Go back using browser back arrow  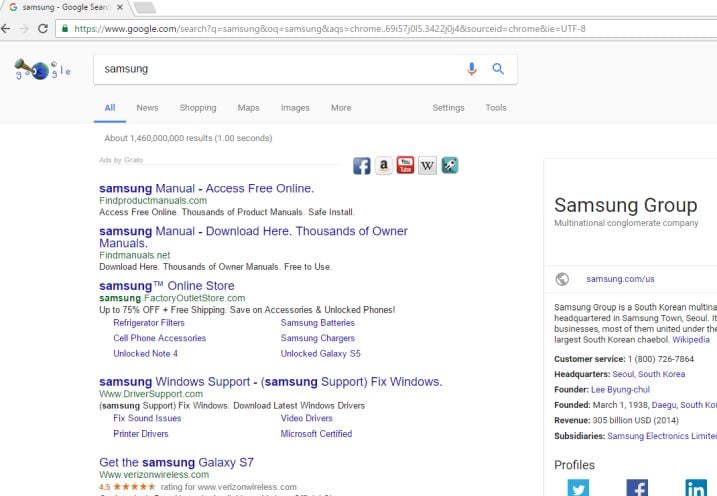point(5,29)
